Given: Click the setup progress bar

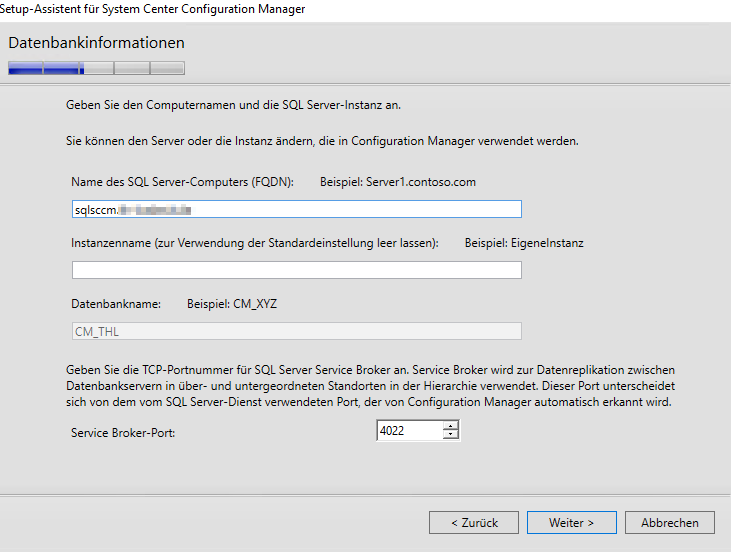Looking at the screenshot, I should pos(97,68).
